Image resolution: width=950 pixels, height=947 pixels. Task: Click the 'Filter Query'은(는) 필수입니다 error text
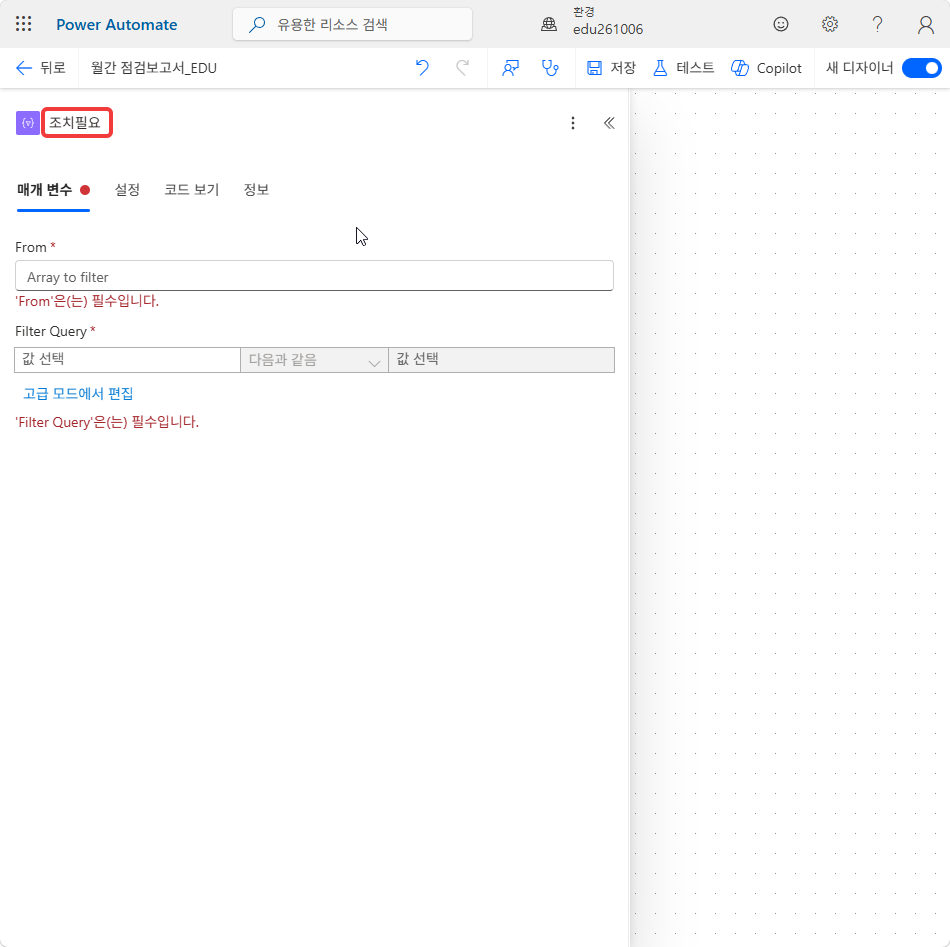click(107, 422)
